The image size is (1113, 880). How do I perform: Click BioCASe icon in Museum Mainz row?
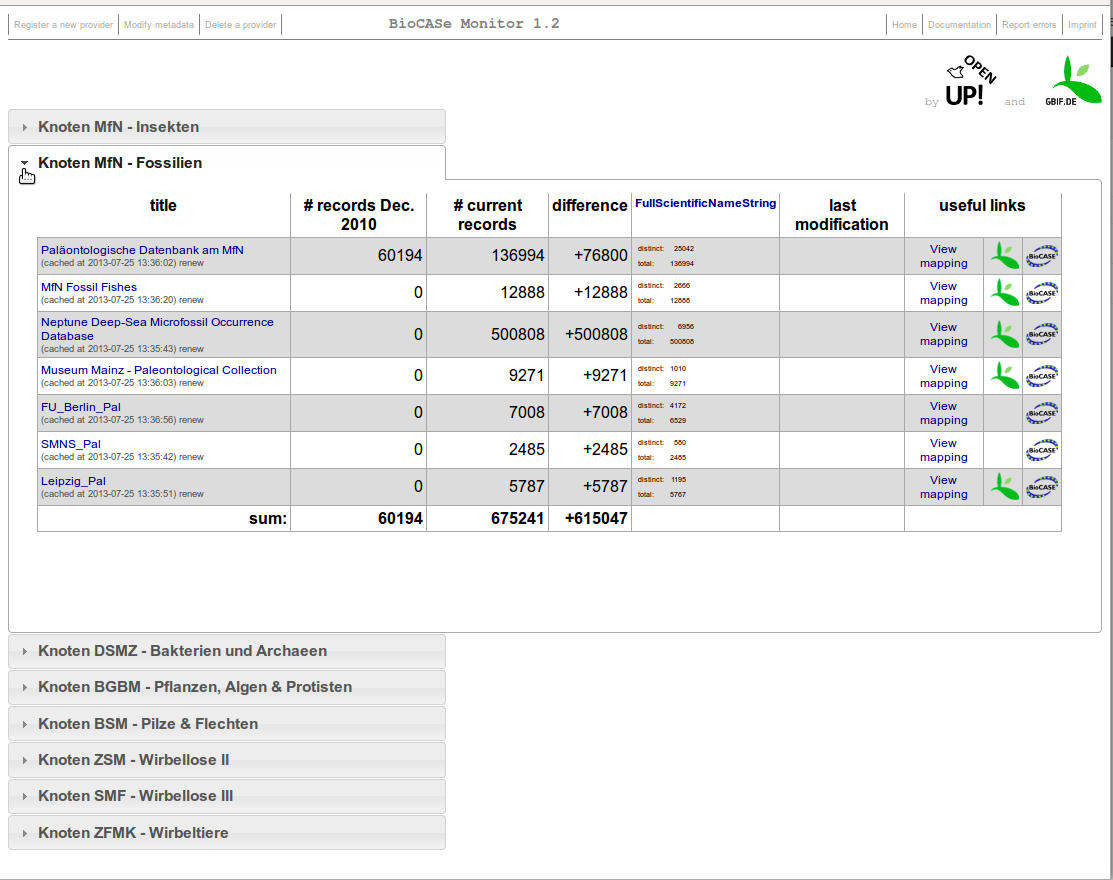pos(1042,375)
